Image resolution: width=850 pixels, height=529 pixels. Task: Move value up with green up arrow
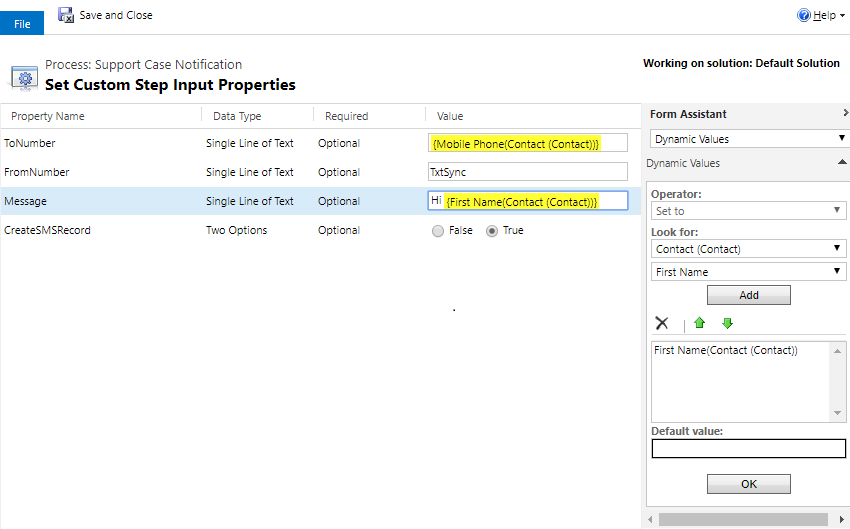tap(700, 323)
